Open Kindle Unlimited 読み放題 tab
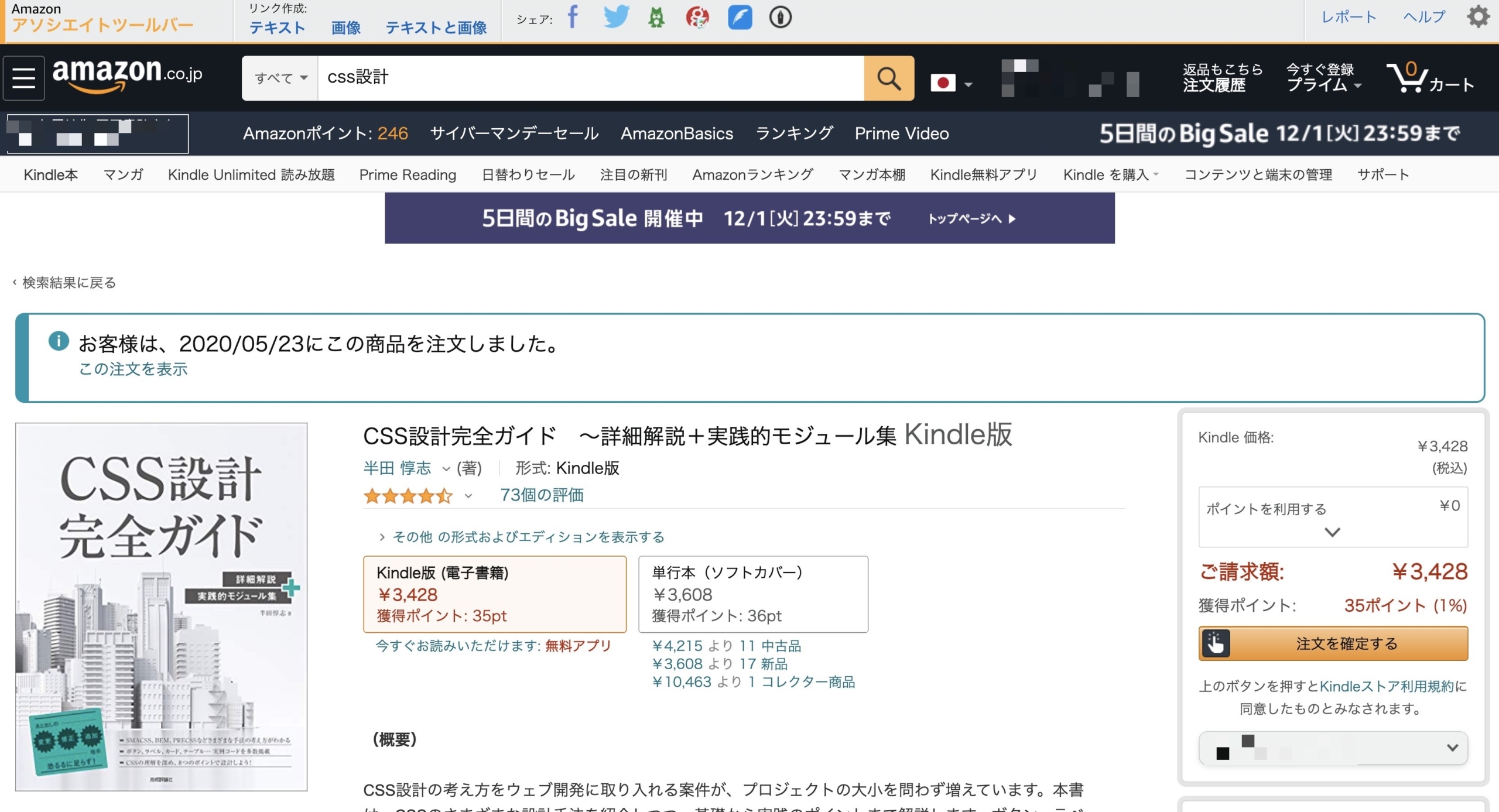Screen dimensions: 1499x812 (x=251, y=174)
